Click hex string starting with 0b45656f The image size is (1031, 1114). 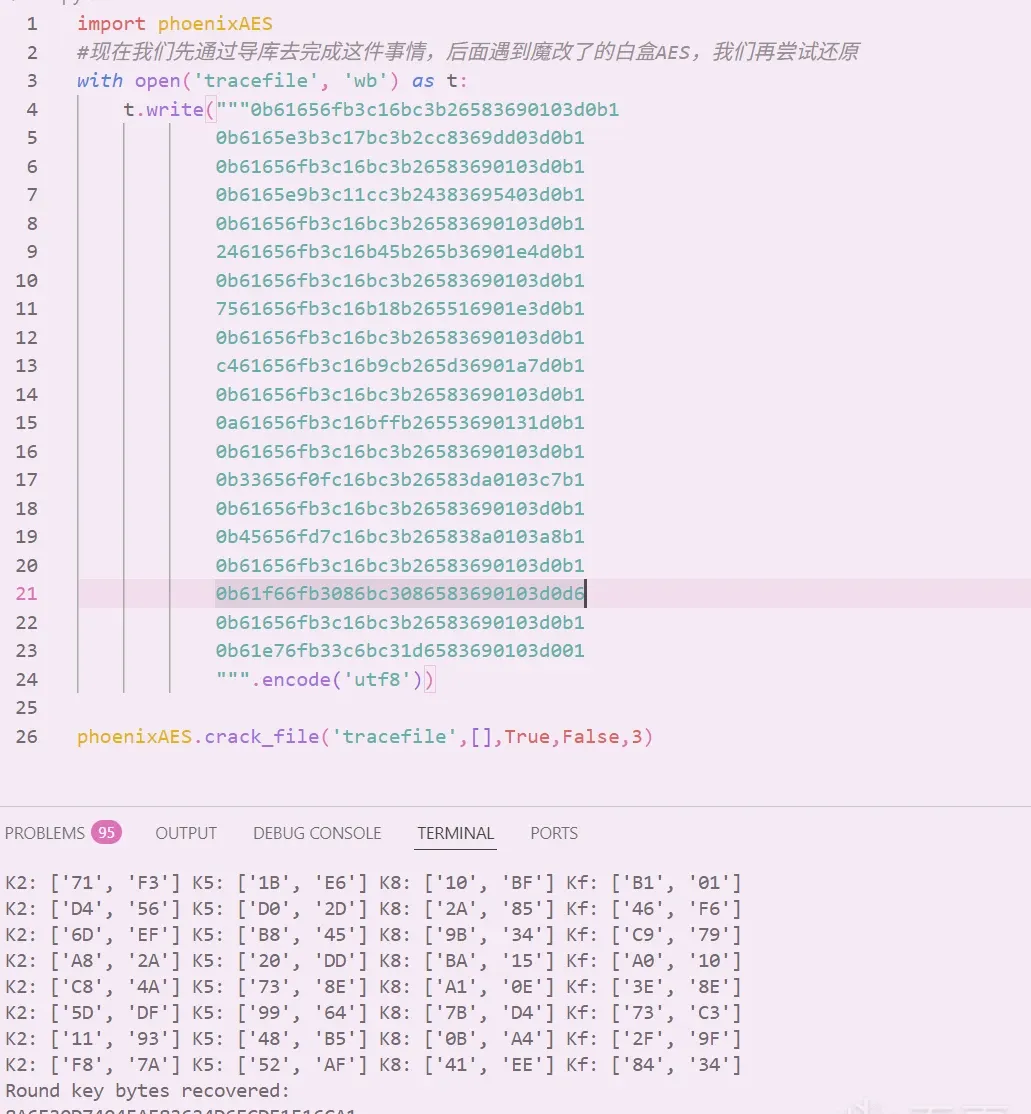(400, 536)
